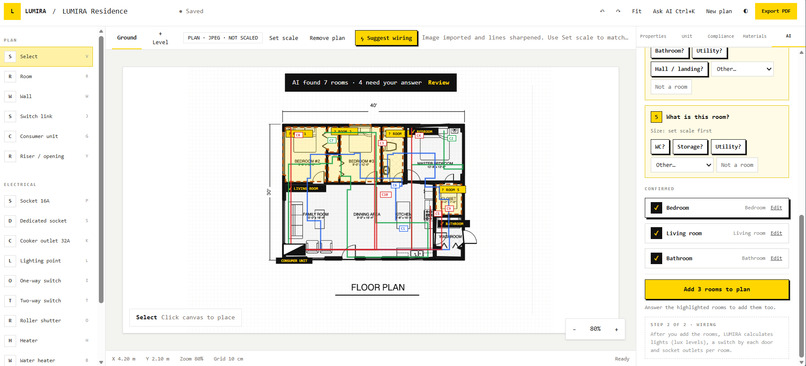Image resolution: width=806 pixels, height=366 pixels.
Task: Uncheck the Bathroom confirmed checkbox
Action: click(656, 258)
